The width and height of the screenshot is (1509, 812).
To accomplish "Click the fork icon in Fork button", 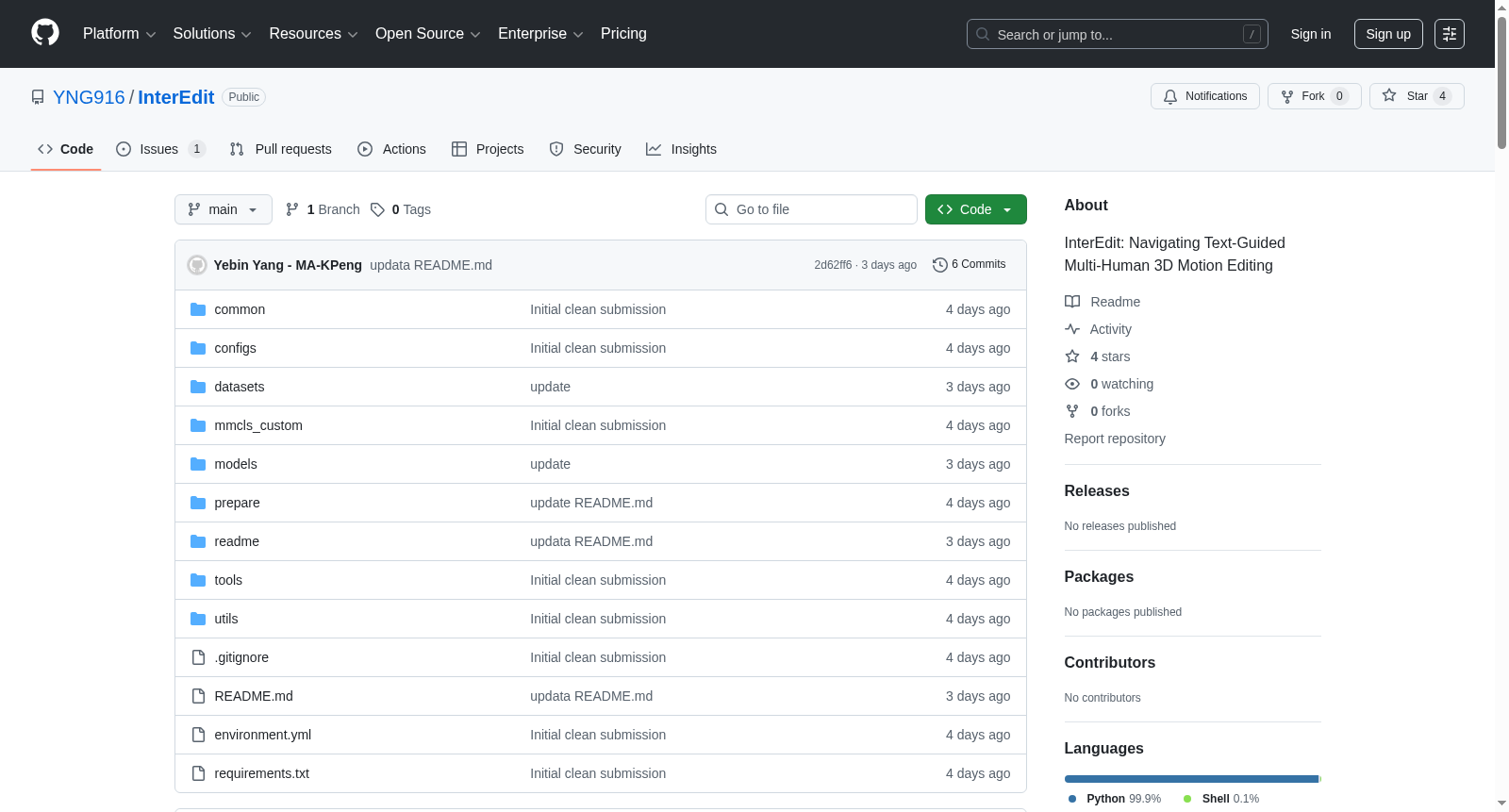I will pyautogui.click(x=1287, y=96).
